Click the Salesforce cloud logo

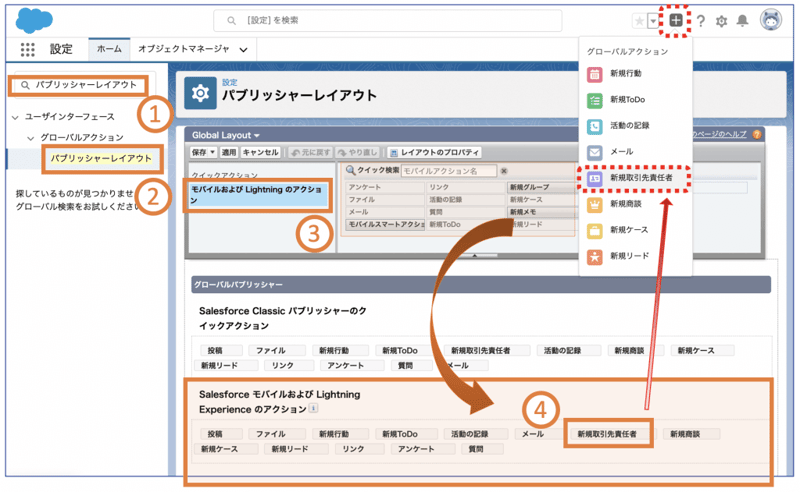coord(34,20)
